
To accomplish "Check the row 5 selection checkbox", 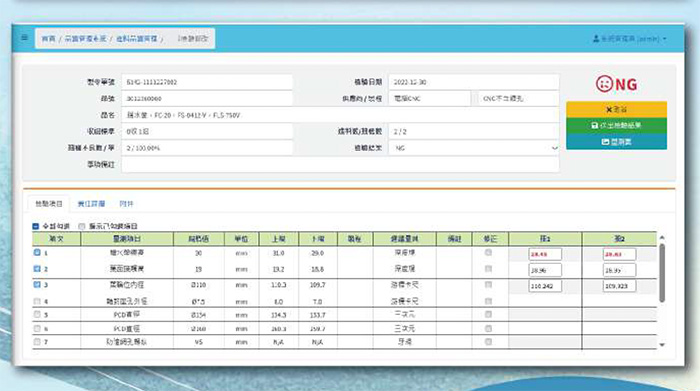I will point(37,315).
